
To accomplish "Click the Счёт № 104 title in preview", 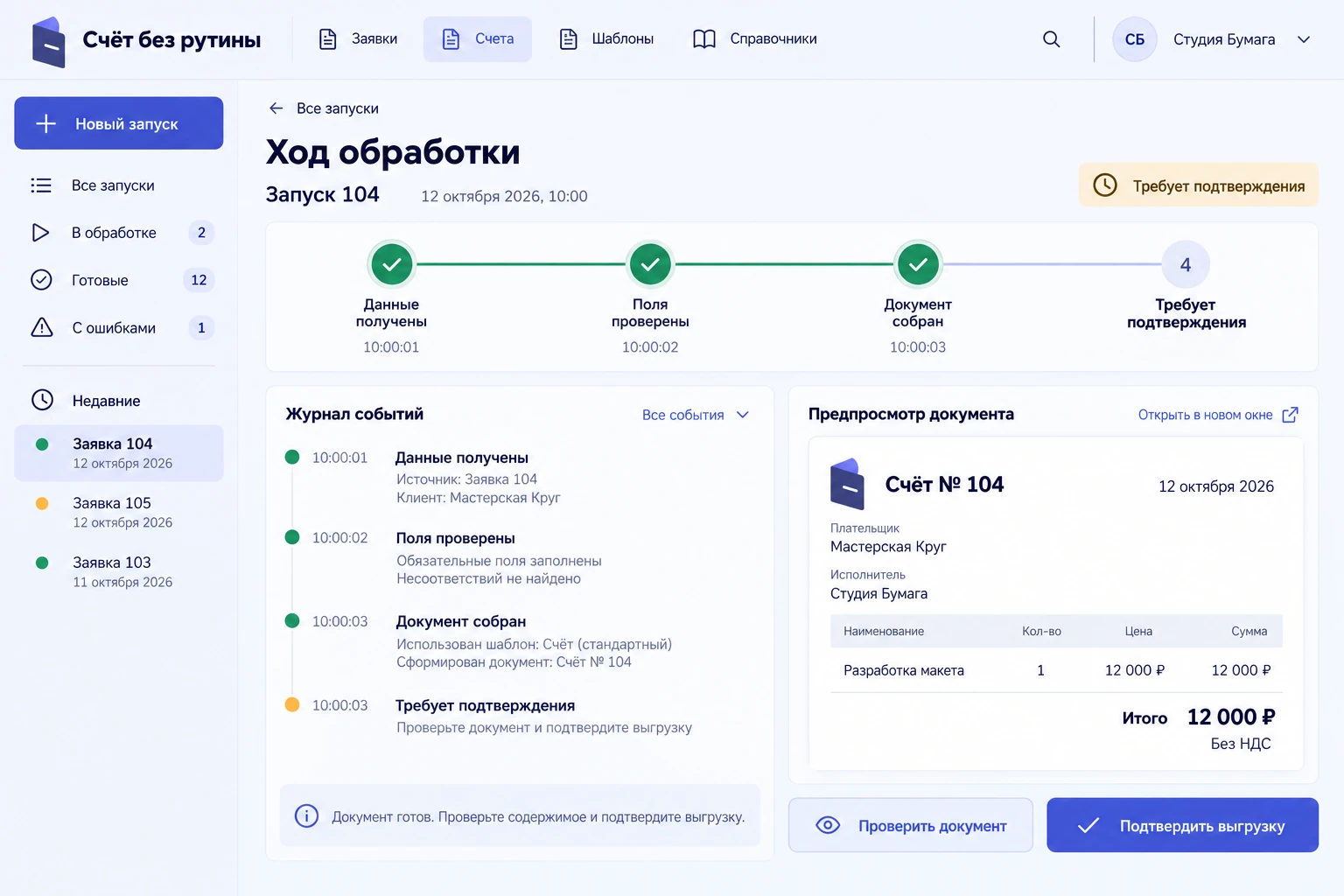I will tap(944, 484).
